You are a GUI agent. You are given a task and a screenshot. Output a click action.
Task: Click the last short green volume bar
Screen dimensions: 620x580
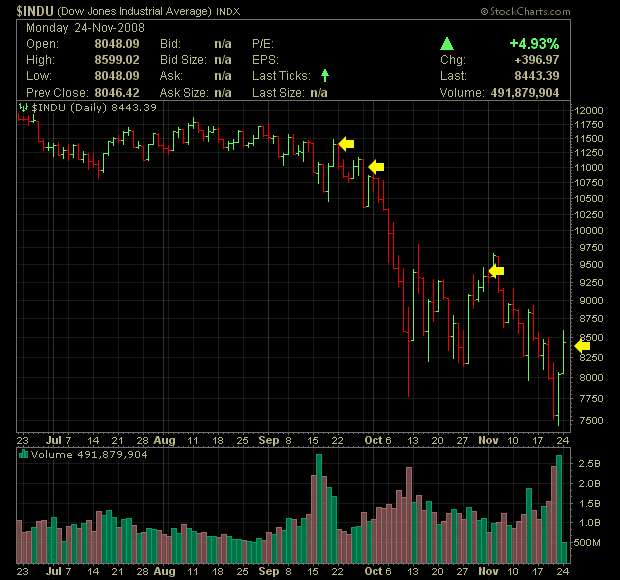click(x=564, y=552)
